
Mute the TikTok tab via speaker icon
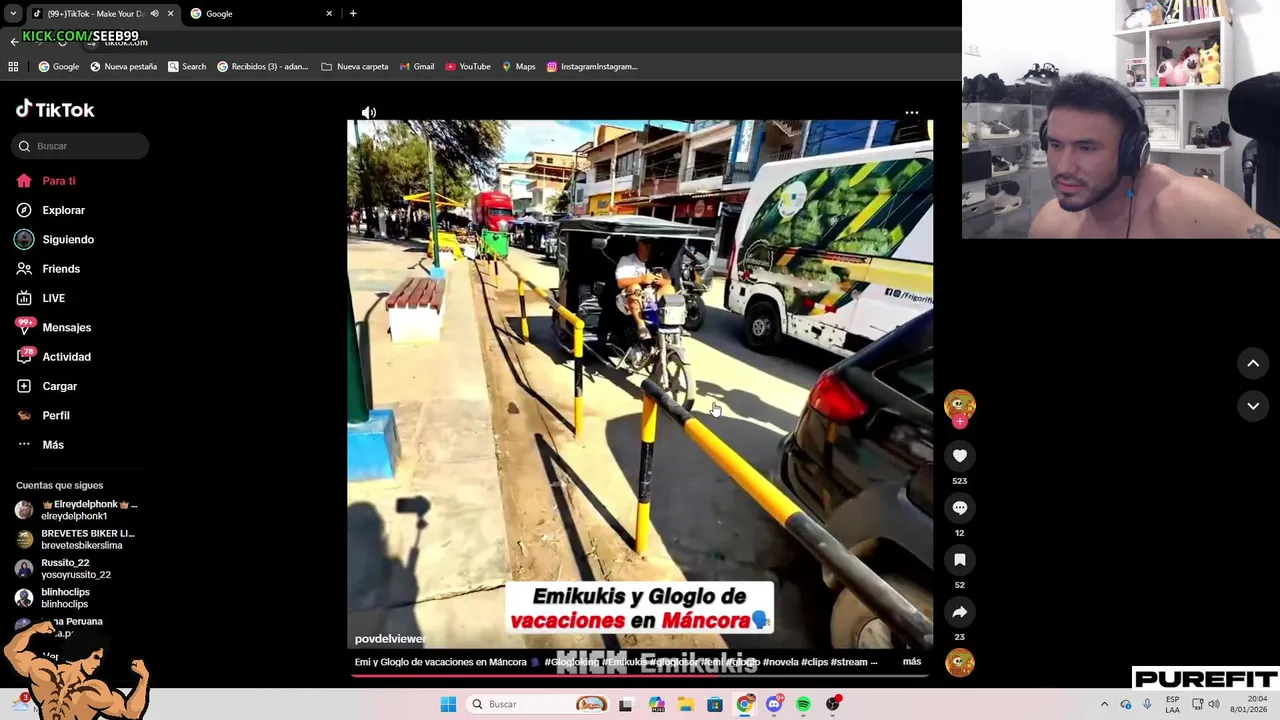pos(154,14)
